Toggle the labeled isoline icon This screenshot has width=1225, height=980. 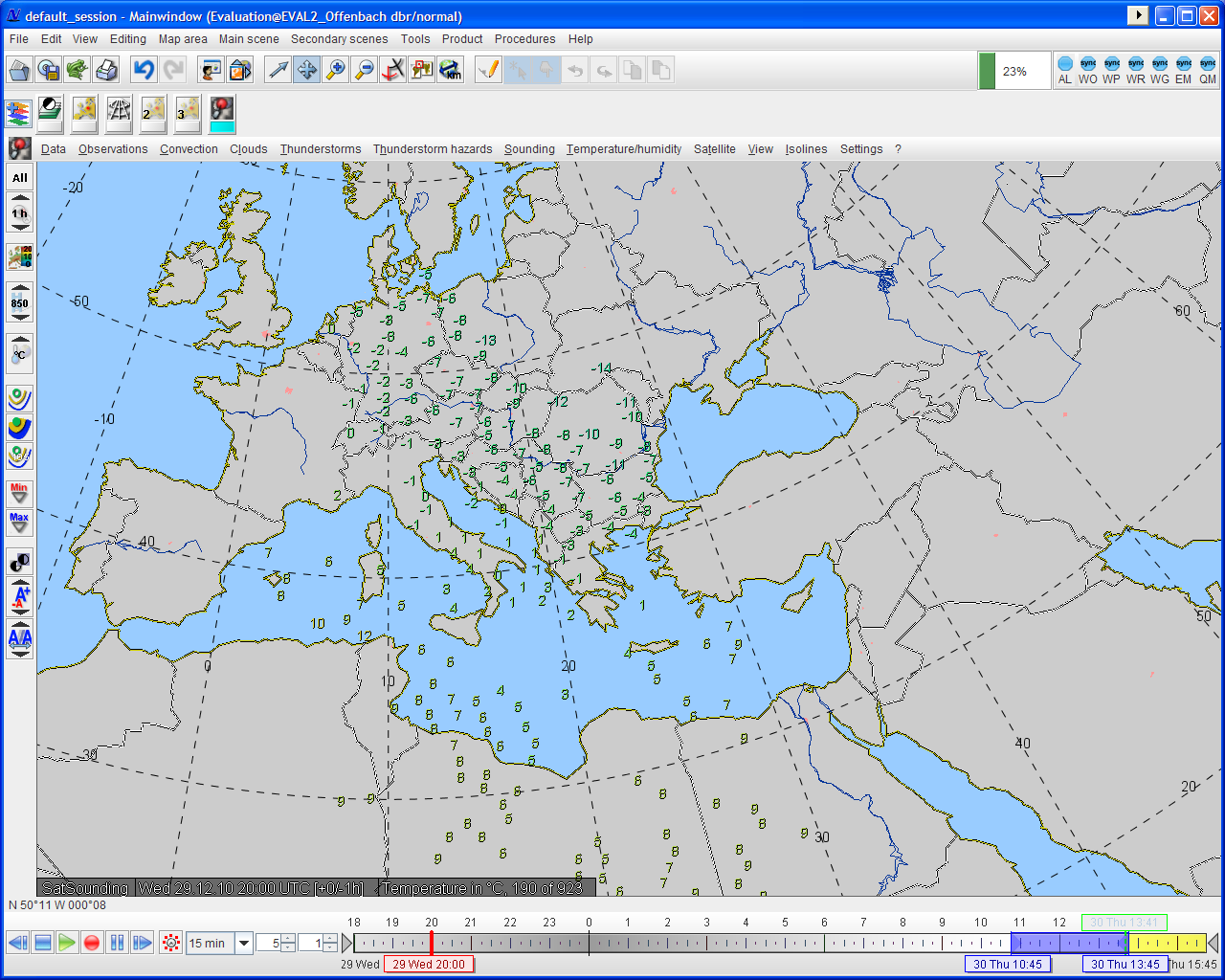click(x=20, y=456)
